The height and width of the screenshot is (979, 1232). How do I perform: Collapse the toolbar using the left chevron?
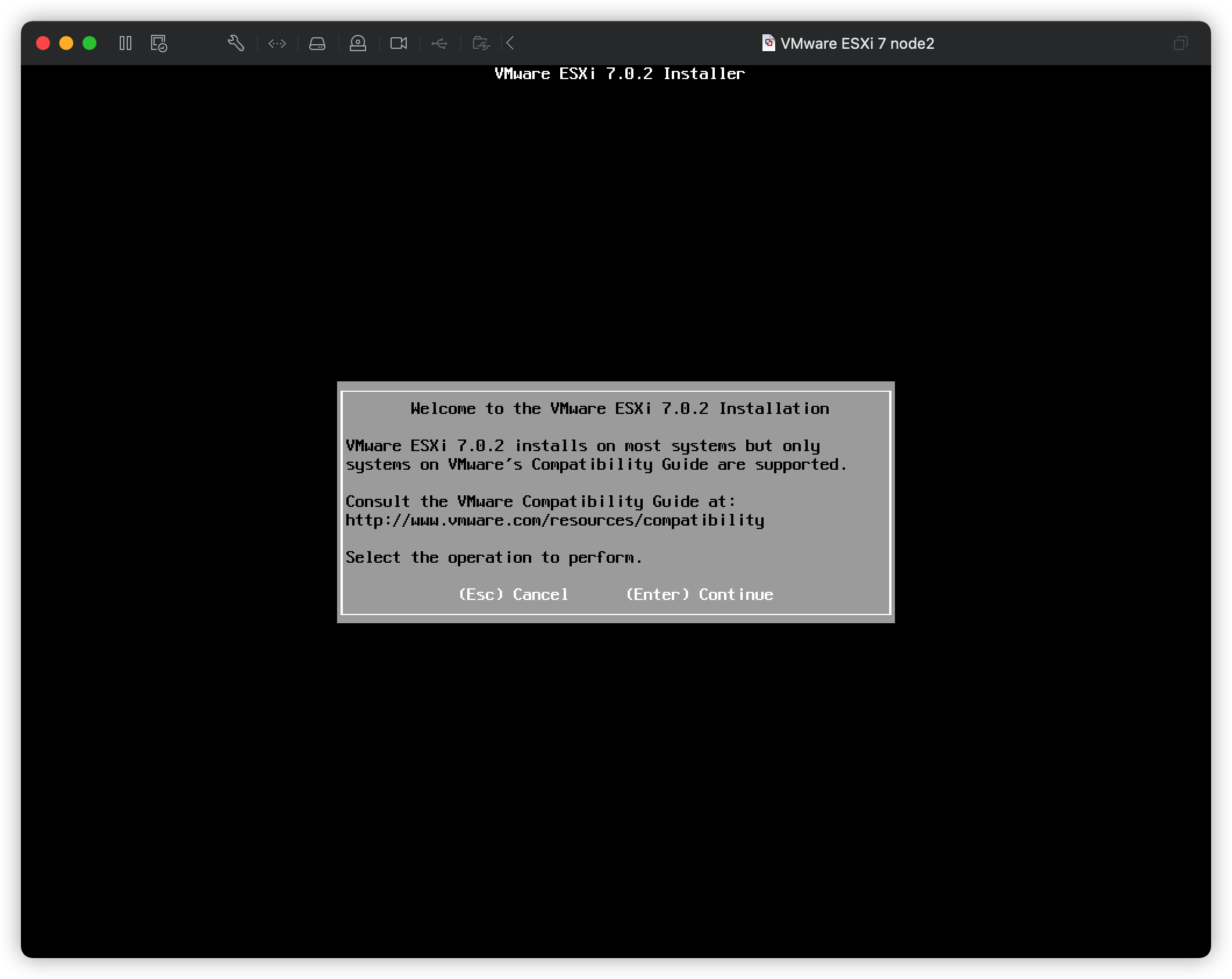click(x=510, y=43)
